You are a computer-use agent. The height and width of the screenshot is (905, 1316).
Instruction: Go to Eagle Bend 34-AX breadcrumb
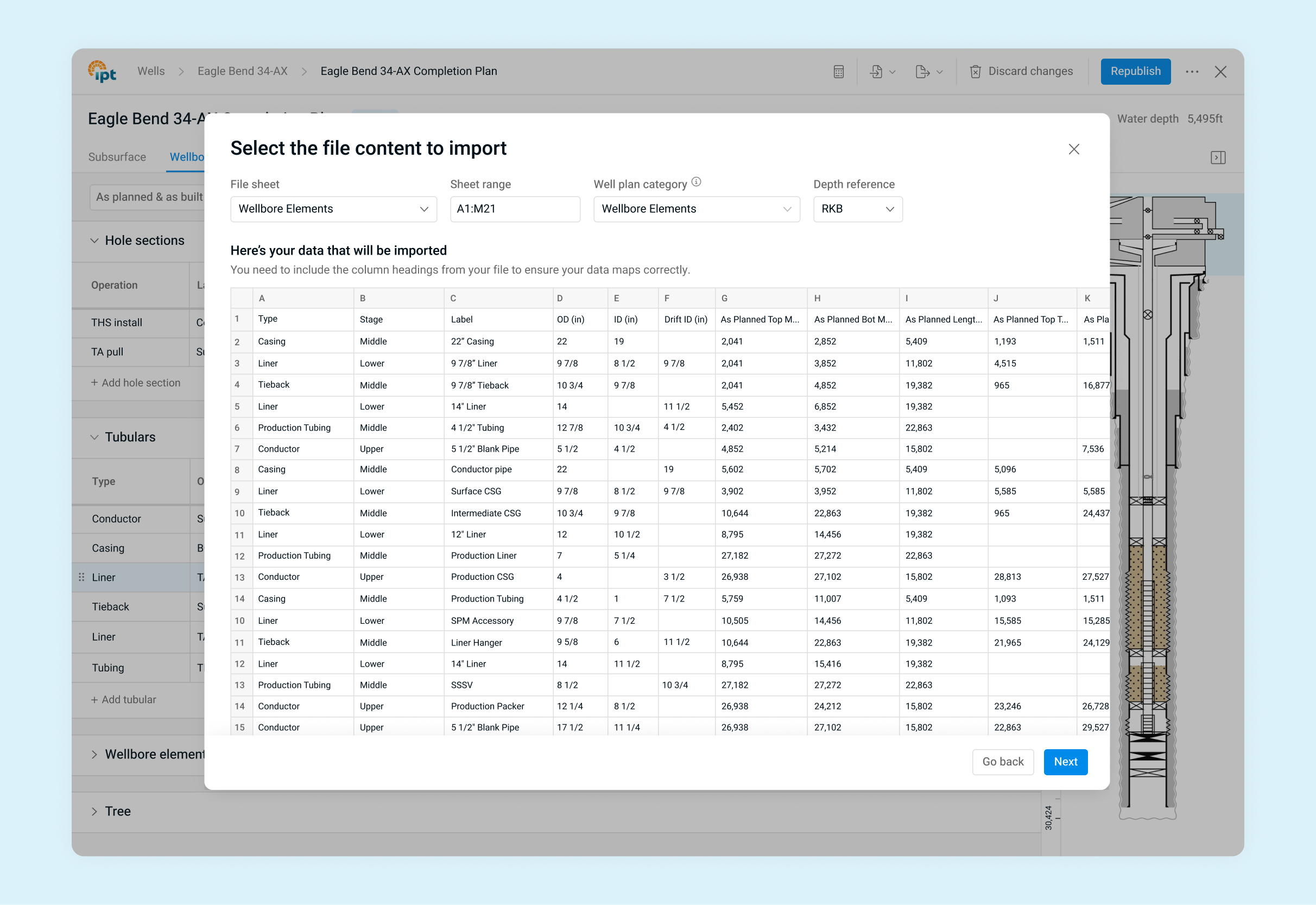(242, 72)
